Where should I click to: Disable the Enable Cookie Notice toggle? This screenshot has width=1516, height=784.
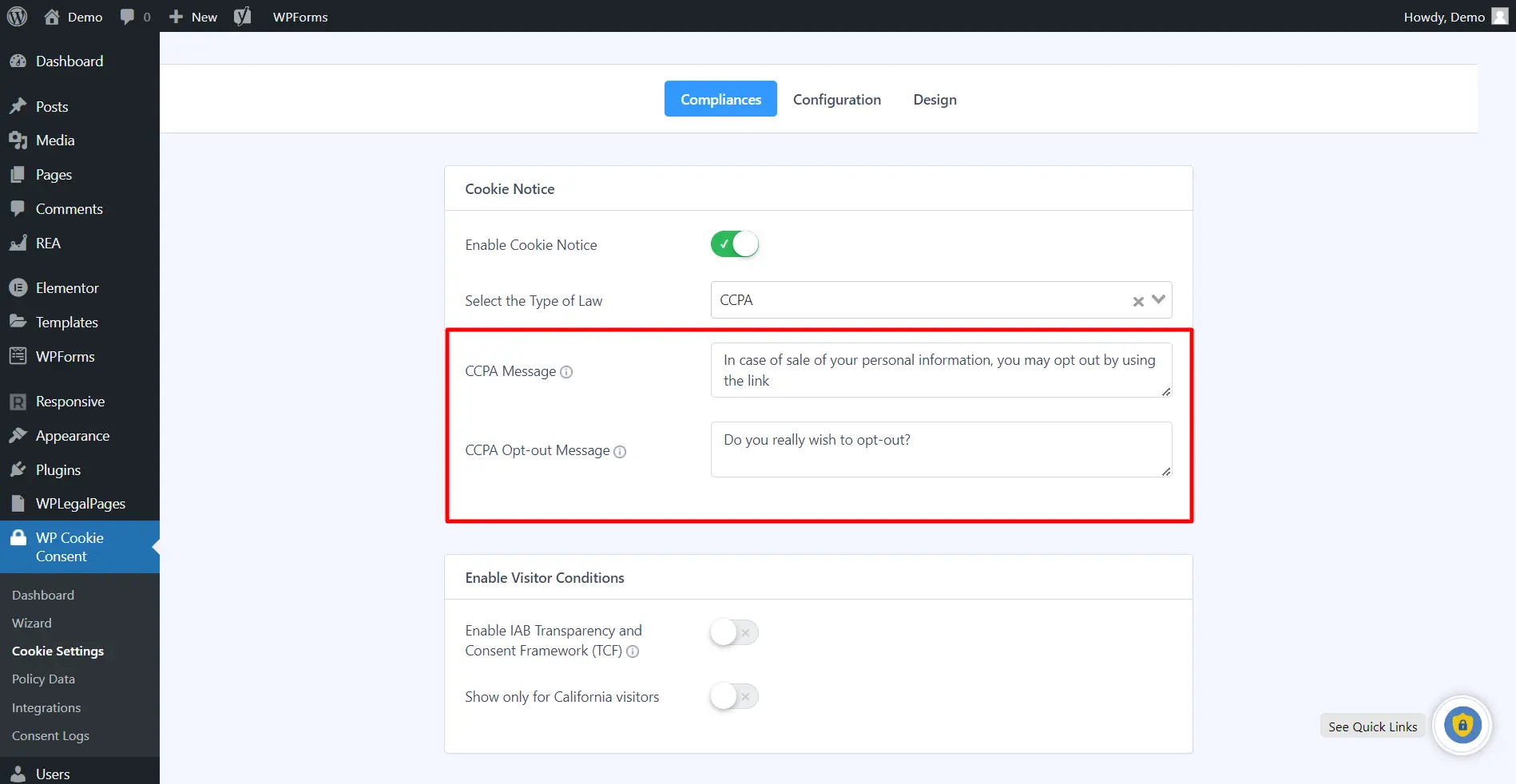(734, 244)
